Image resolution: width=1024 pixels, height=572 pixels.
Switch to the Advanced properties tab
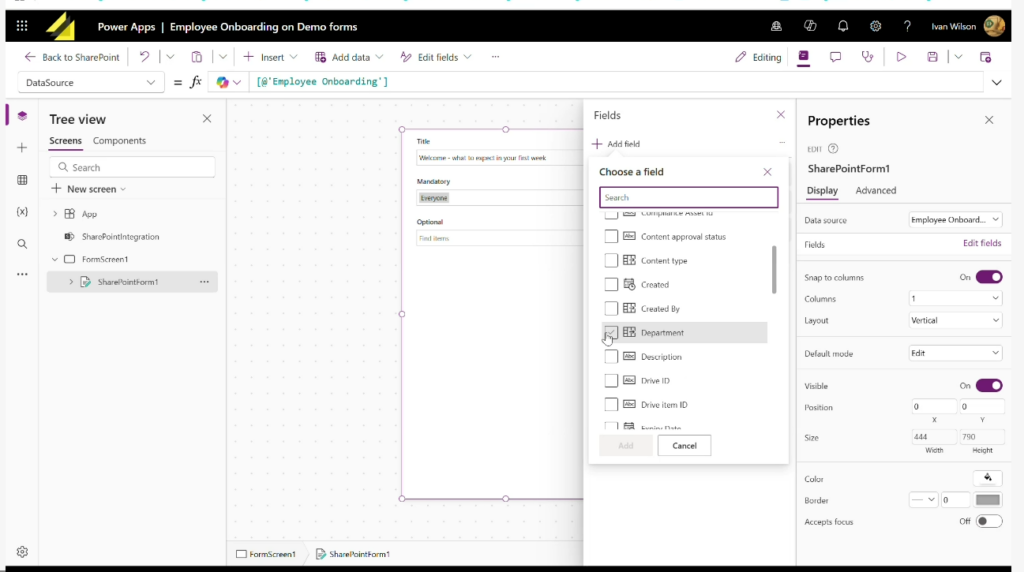point(875,190)
